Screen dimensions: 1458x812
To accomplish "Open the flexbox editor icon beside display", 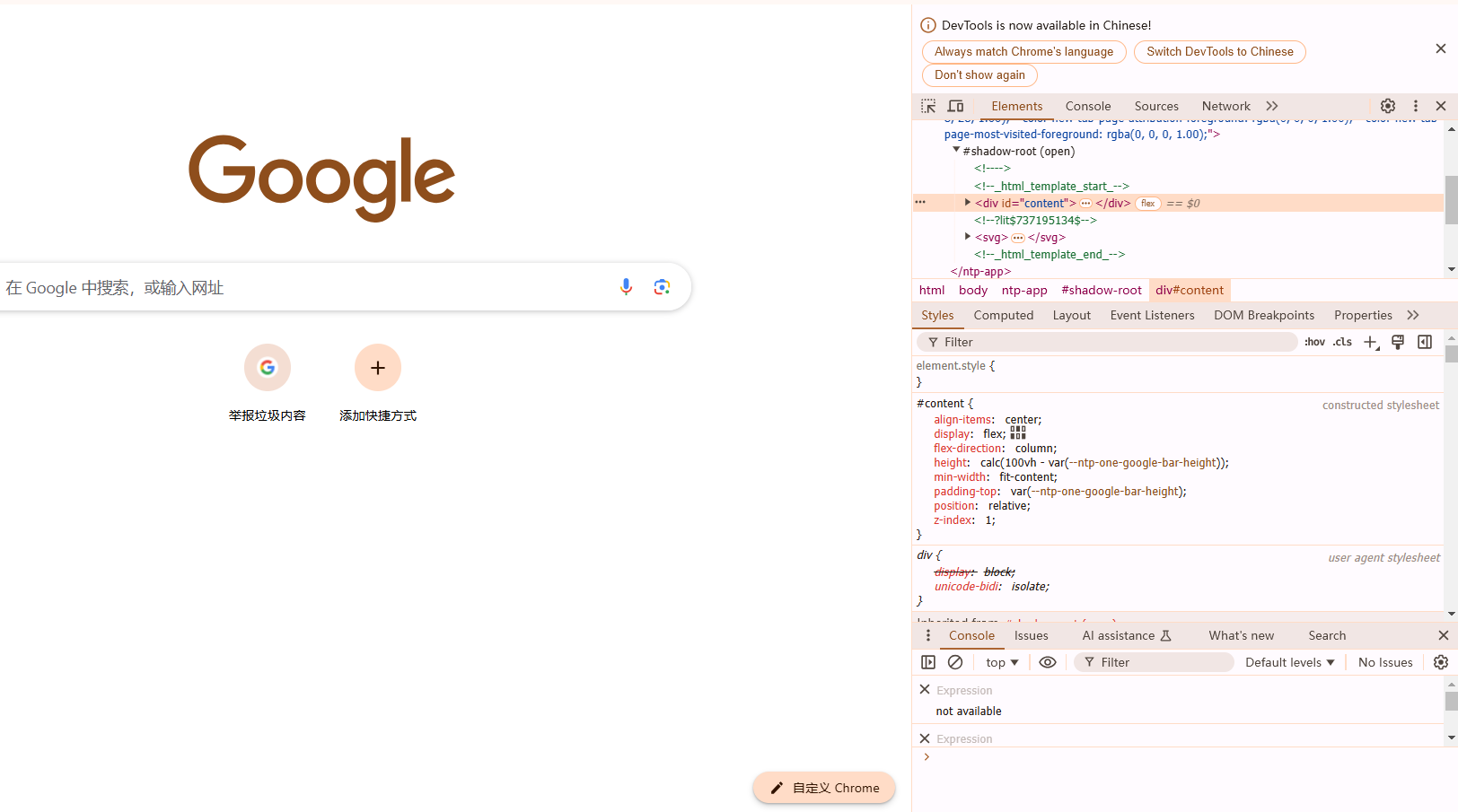I will click(x=1018, y=433).
